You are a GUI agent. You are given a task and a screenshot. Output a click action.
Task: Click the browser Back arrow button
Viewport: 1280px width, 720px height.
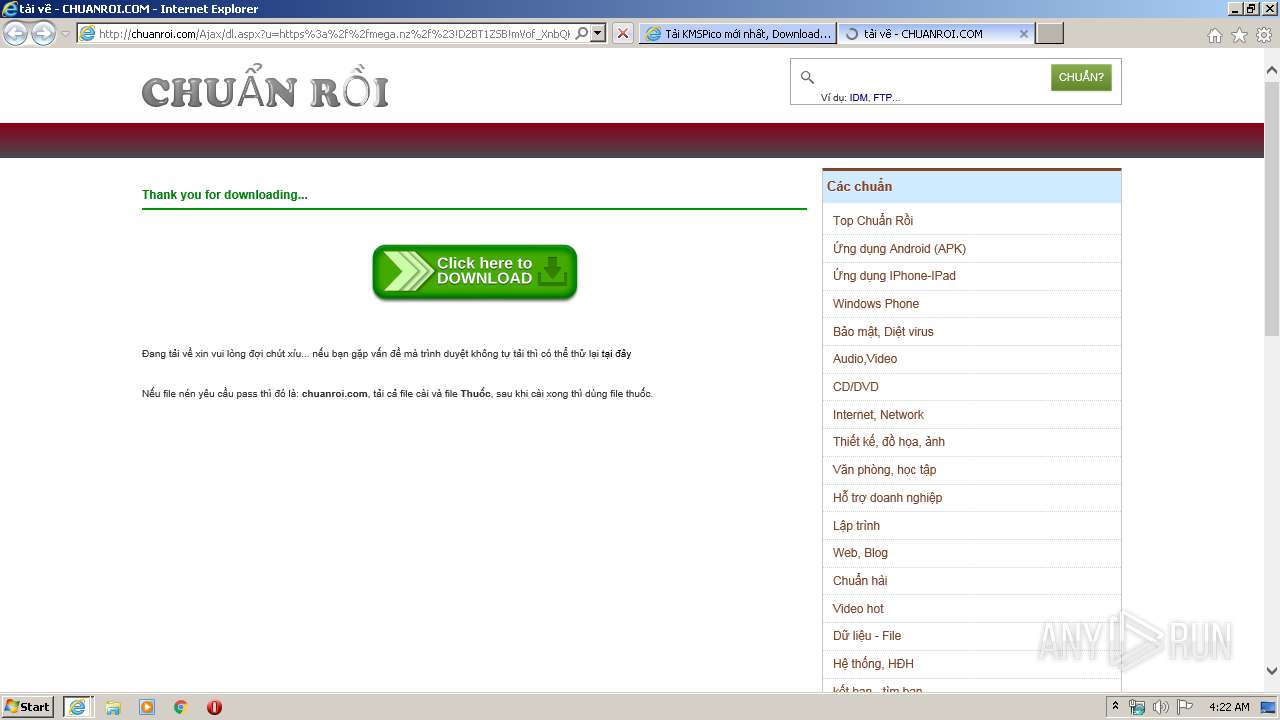tap(15, 33)
